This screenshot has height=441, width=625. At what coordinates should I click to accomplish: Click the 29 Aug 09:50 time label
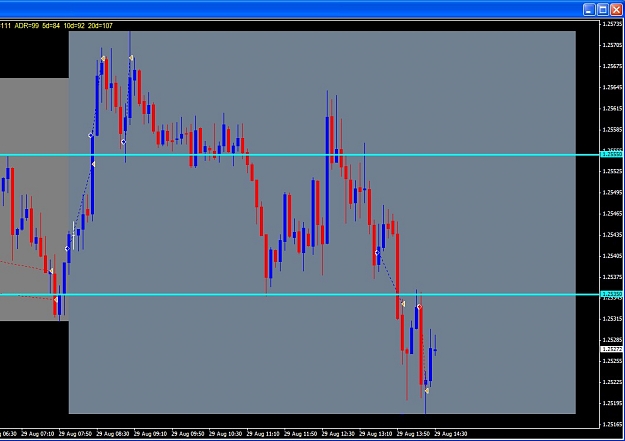point(188,434)
